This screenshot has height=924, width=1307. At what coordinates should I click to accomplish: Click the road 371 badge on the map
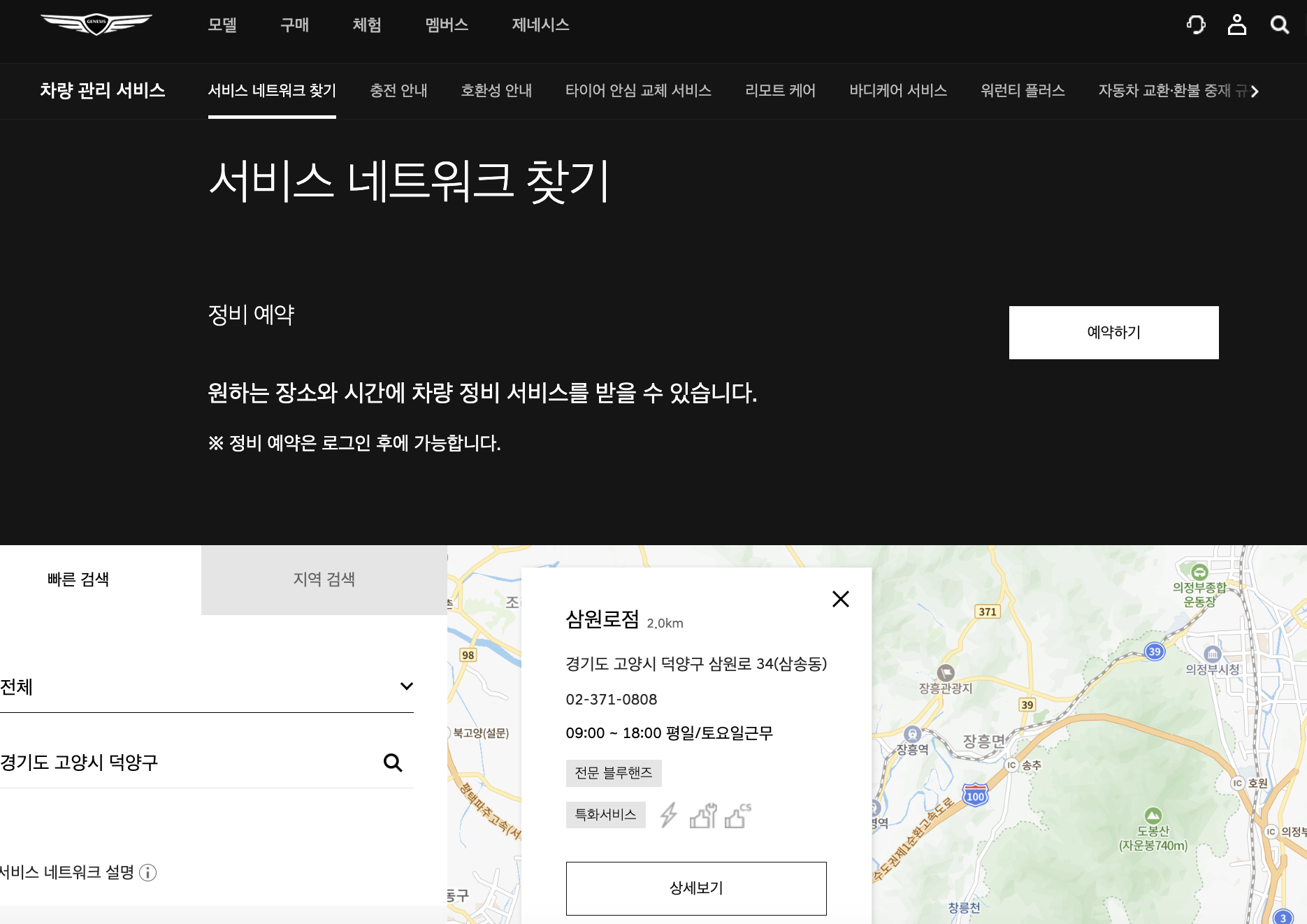988,612
